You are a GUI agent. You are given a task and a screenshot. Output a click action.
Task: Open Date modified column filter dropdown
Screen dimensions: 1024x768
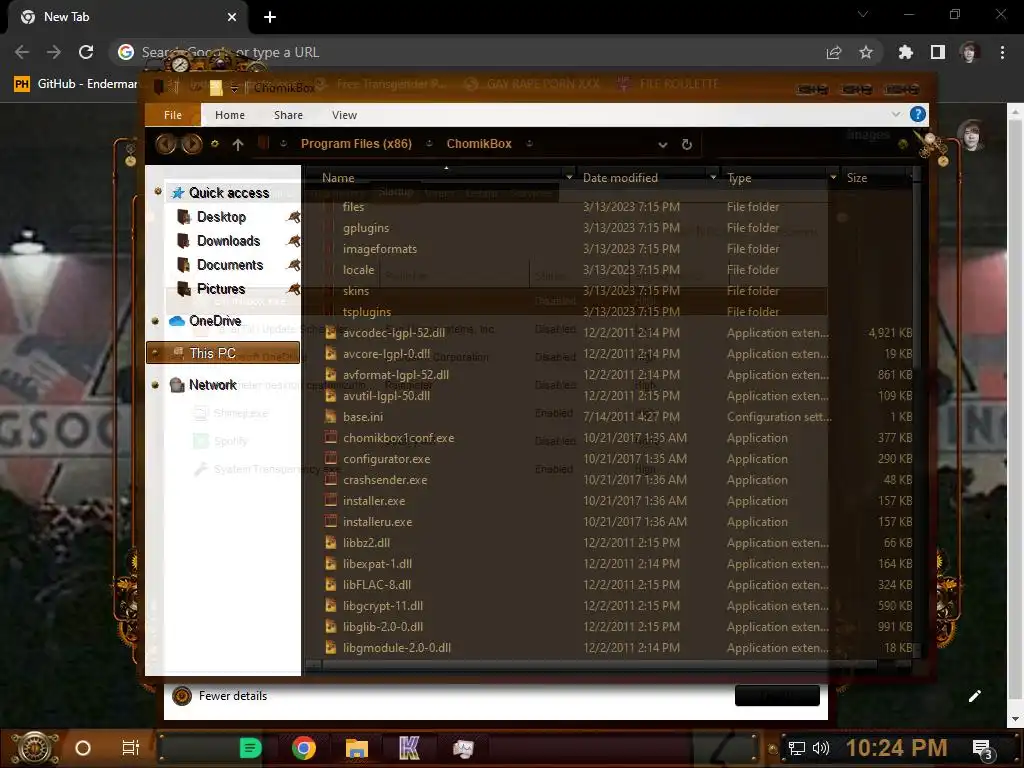click(712, 178)
